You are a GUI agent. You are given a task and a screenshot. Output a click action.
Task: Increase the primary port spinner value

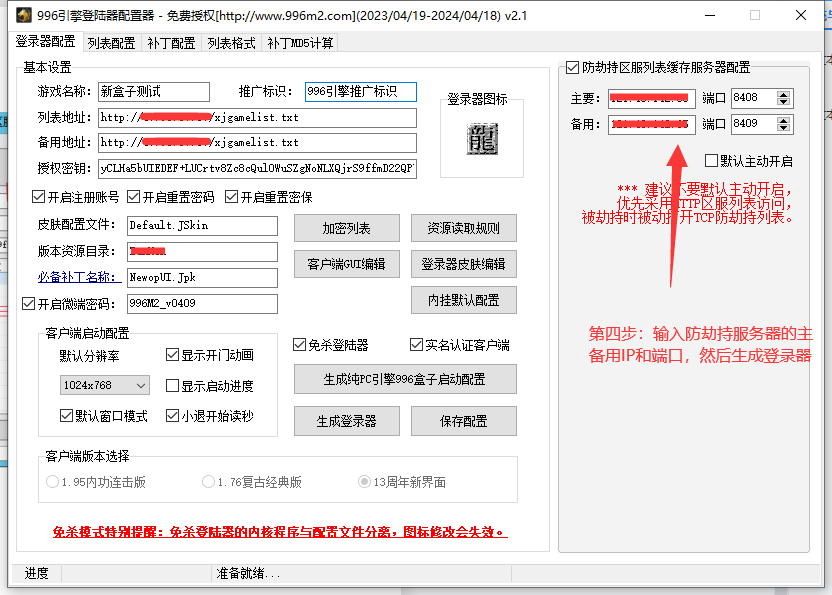783,94
